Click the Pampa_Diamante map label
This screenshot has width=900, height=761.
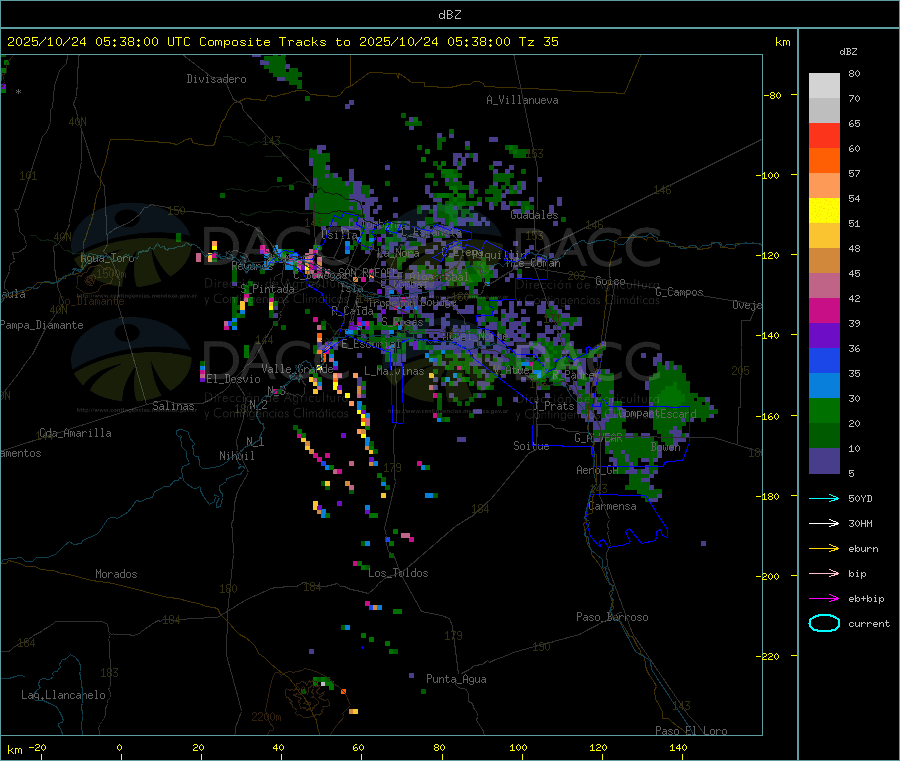tap(42, 325)
